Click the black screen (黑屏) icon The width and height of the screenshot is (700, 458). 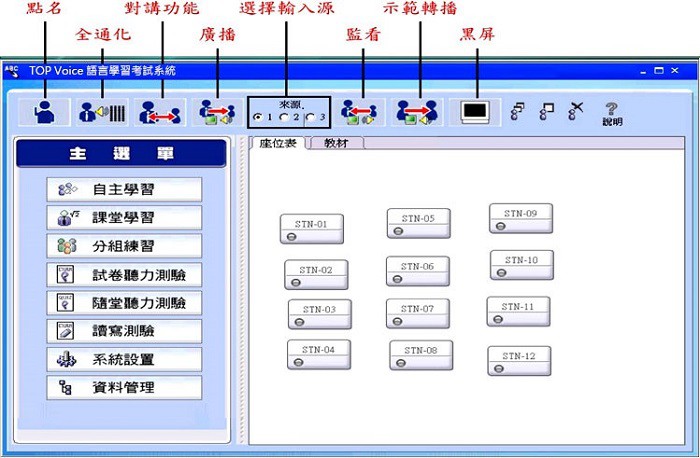(x=479, y=112)
